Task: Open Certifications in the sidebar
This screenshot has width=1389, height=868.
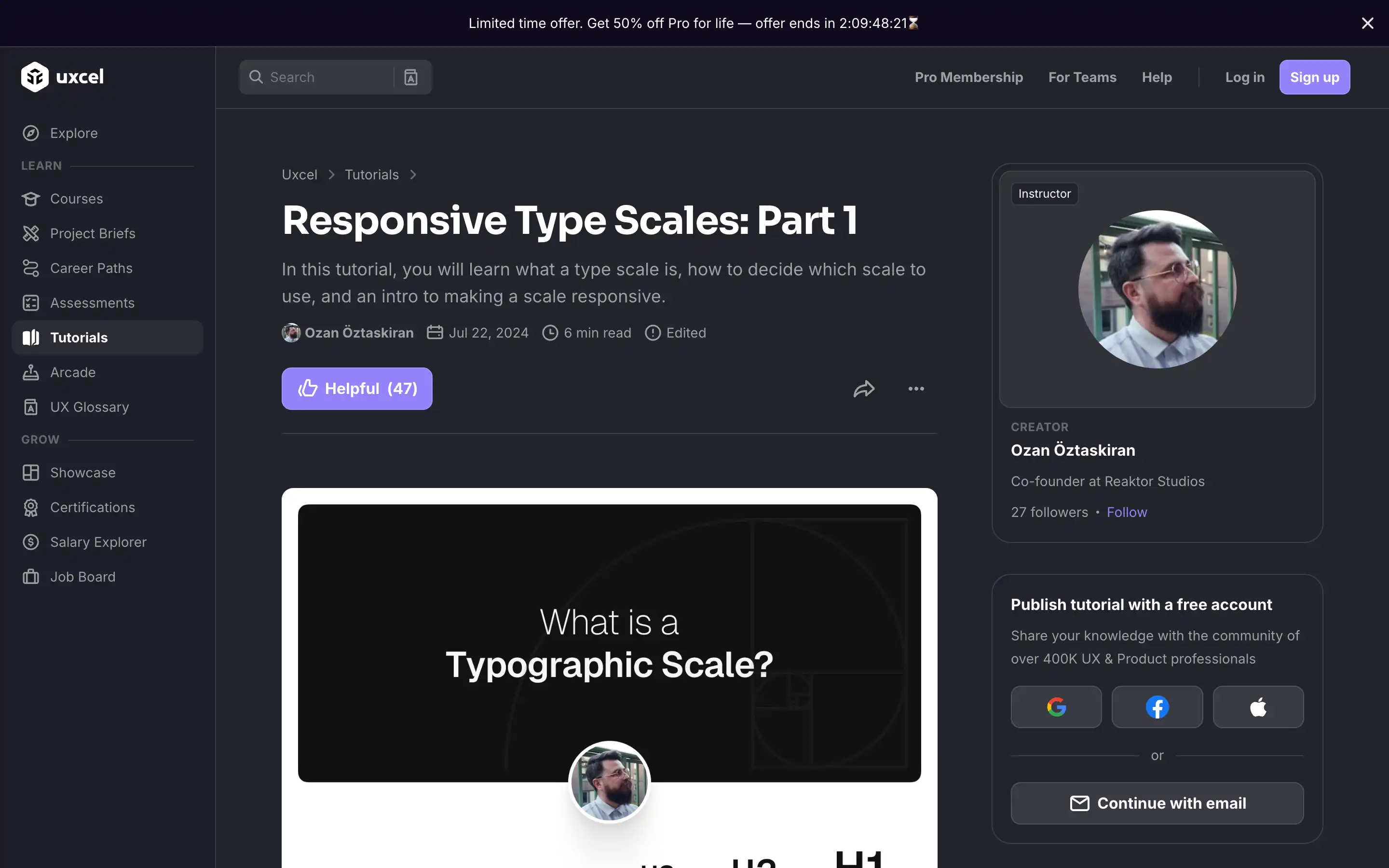Action: click(x=108, y=507)
